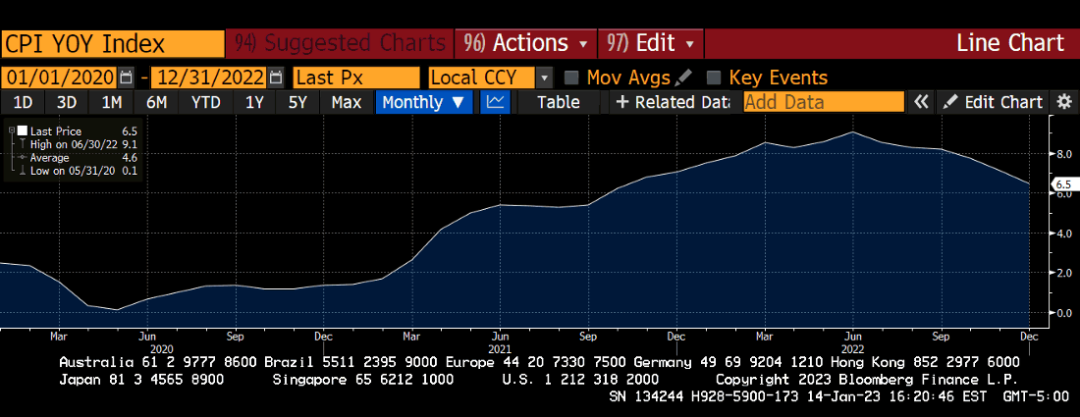Enable the Mov Avgs checkbox
The height and width of the screenshot is (417, 1080).
[572, 77]
